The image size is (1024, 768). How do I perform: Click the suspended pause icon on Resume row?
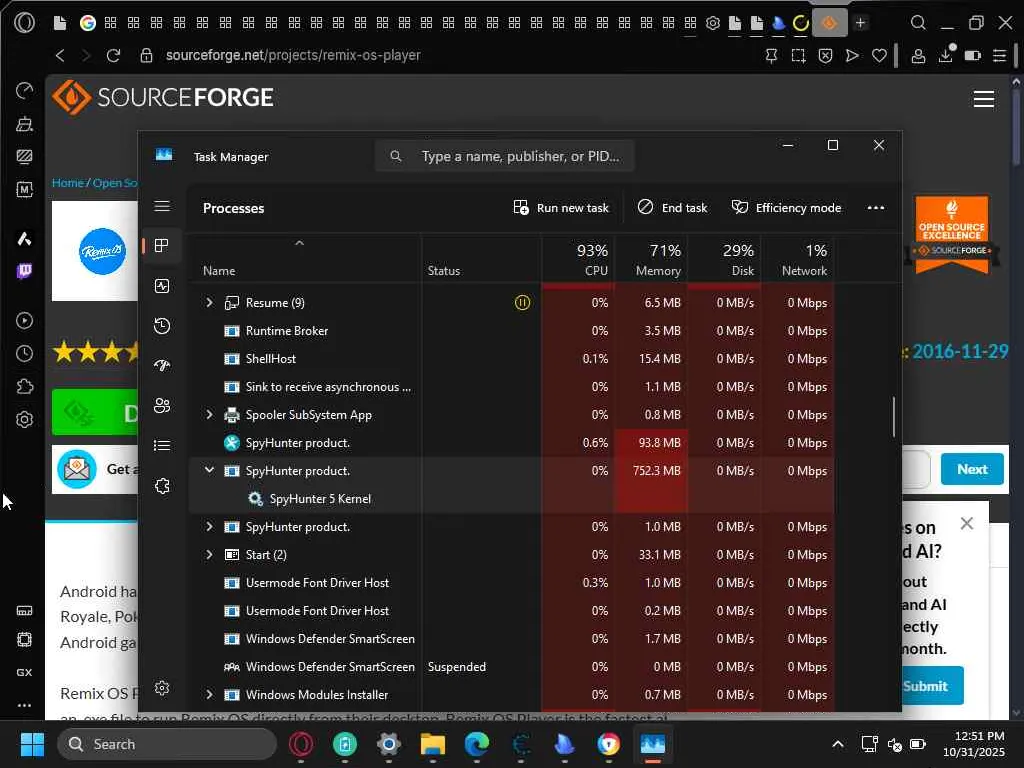tap(522, 302)
